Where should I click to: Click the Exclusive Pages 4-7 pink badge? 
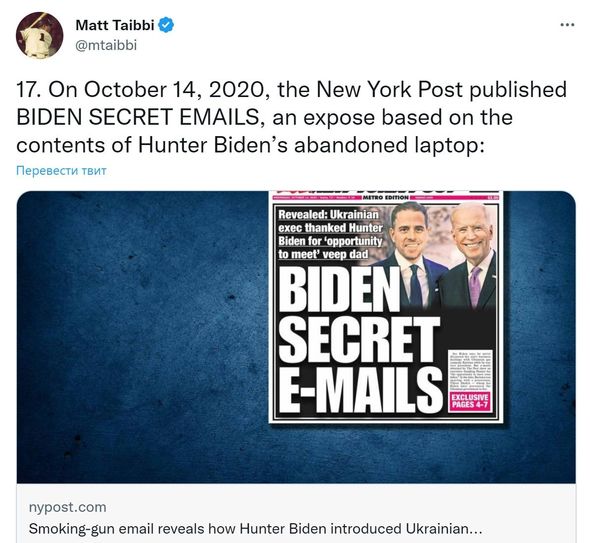[470, 401]
